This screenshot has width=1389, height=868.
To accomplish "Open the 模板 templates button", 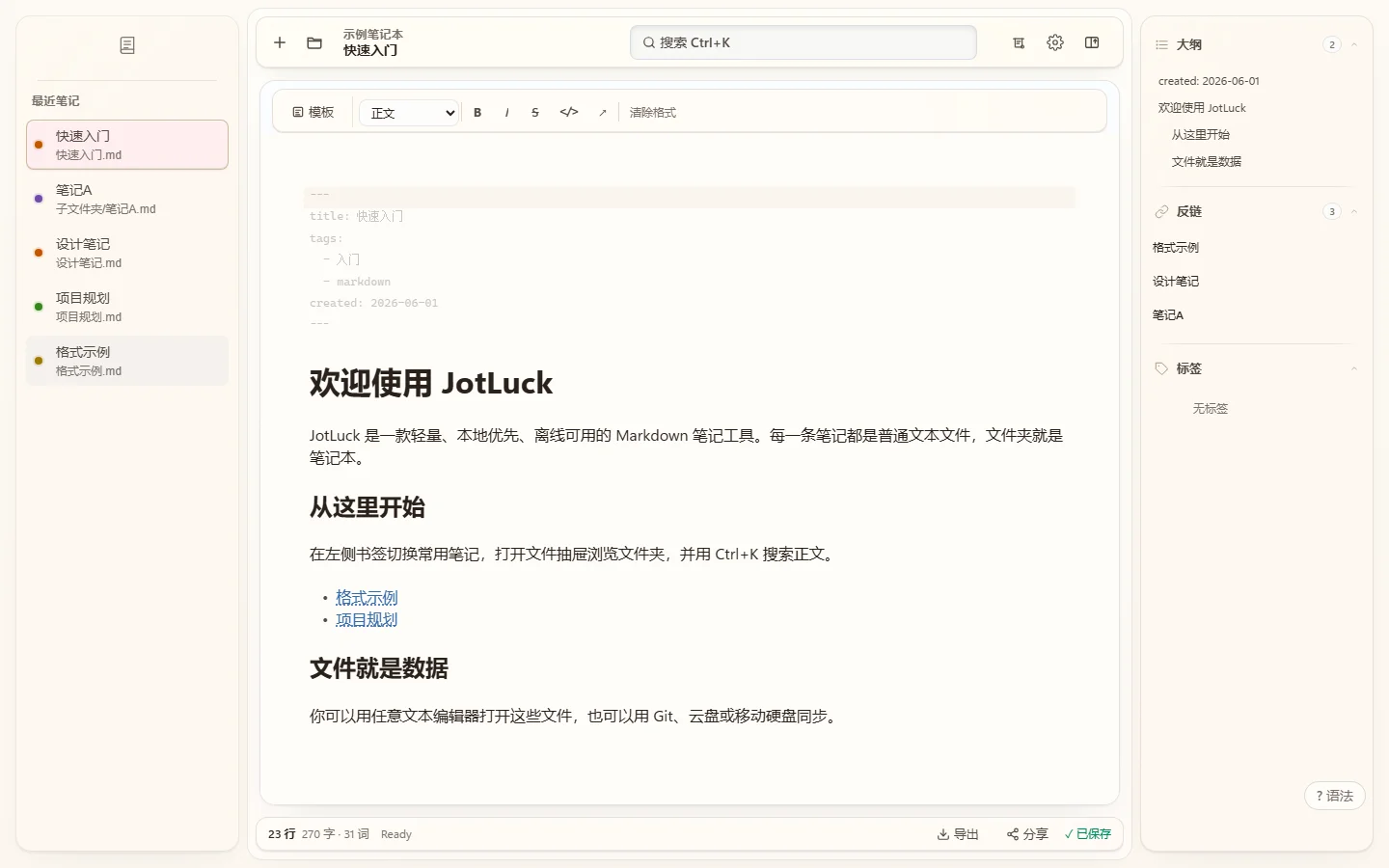I will [313, 113].
